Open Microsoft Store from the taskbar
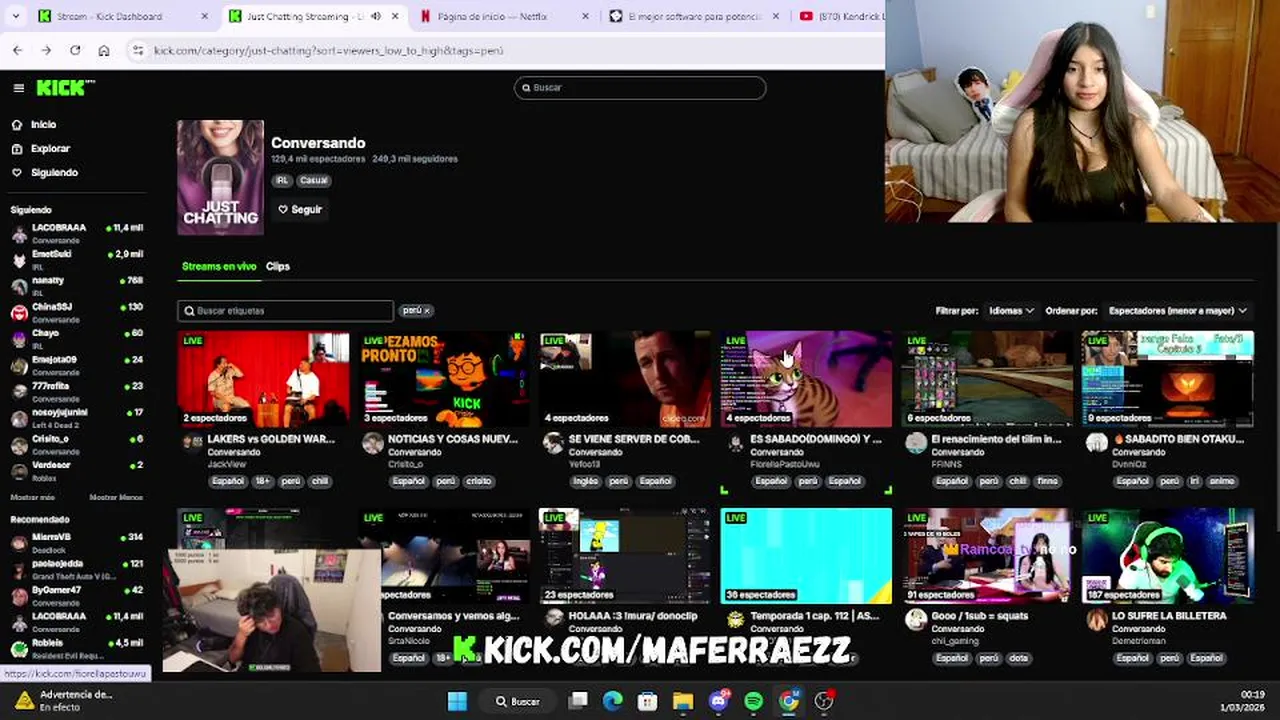The width and height of the screenshot is (1280, 720). pos(647,701)
